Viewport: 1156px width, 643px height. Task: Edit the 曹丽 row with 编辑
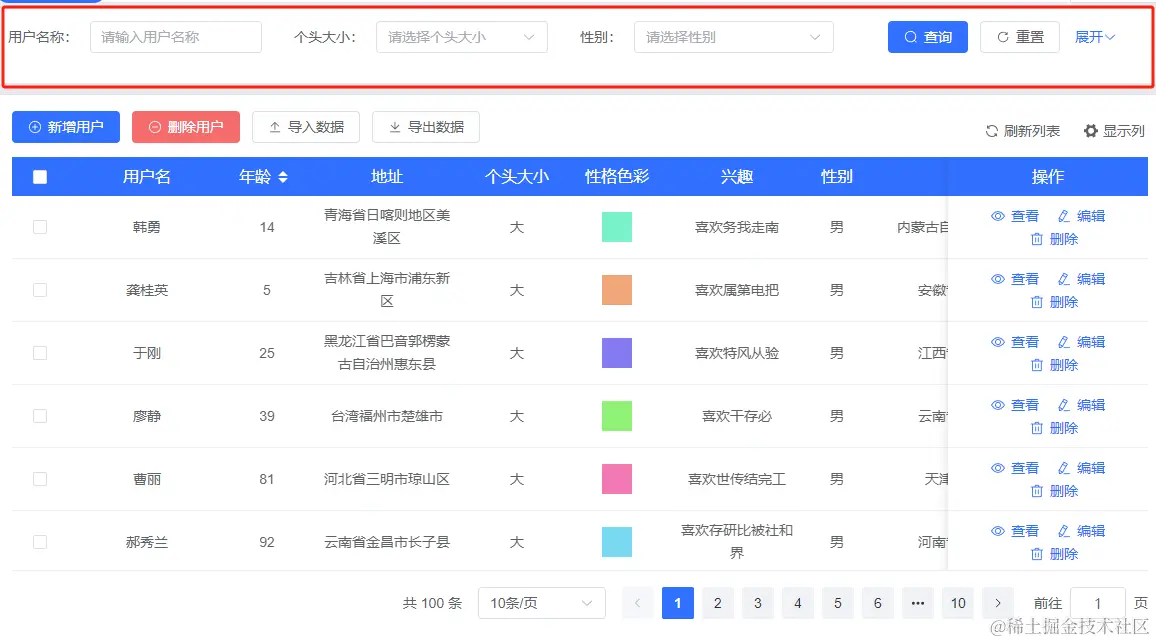click(x=1082, y=468)
